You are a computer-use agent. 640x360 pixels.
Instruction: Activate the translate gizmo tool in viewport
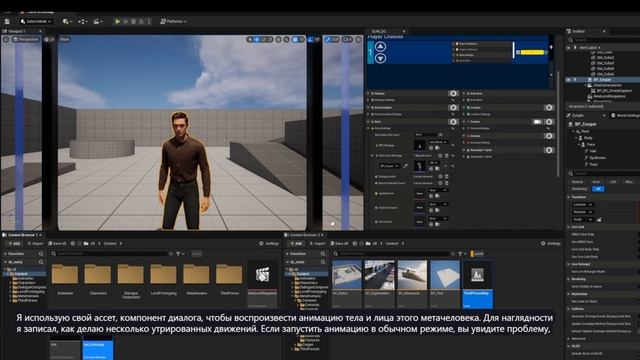coord(257,39)
